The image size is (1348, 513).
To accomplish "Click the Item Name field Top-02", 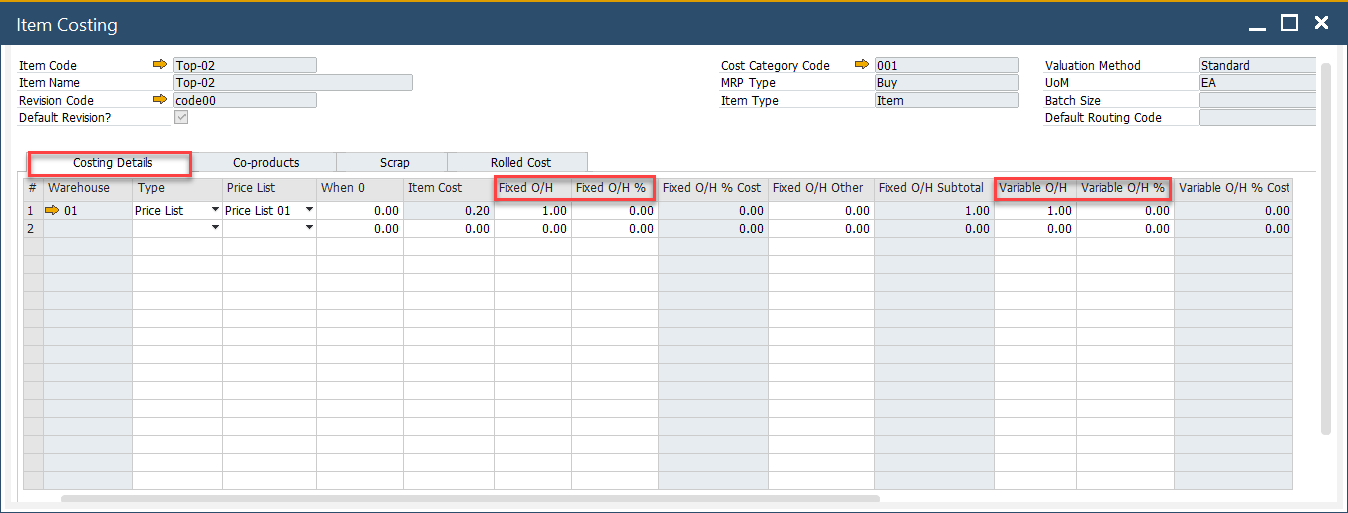I will coord(292,83).
